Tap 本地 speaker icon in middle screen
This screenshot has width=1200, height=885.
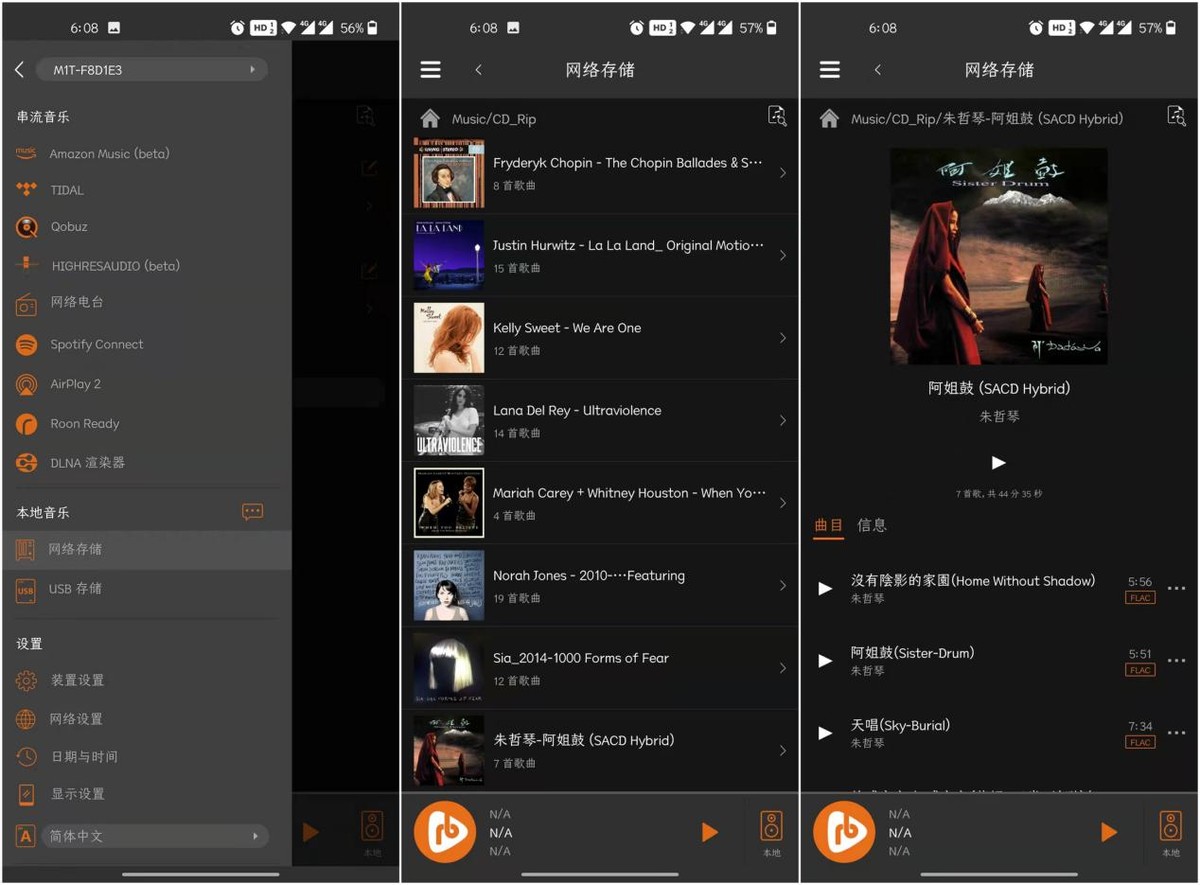[x=771, y=833]
